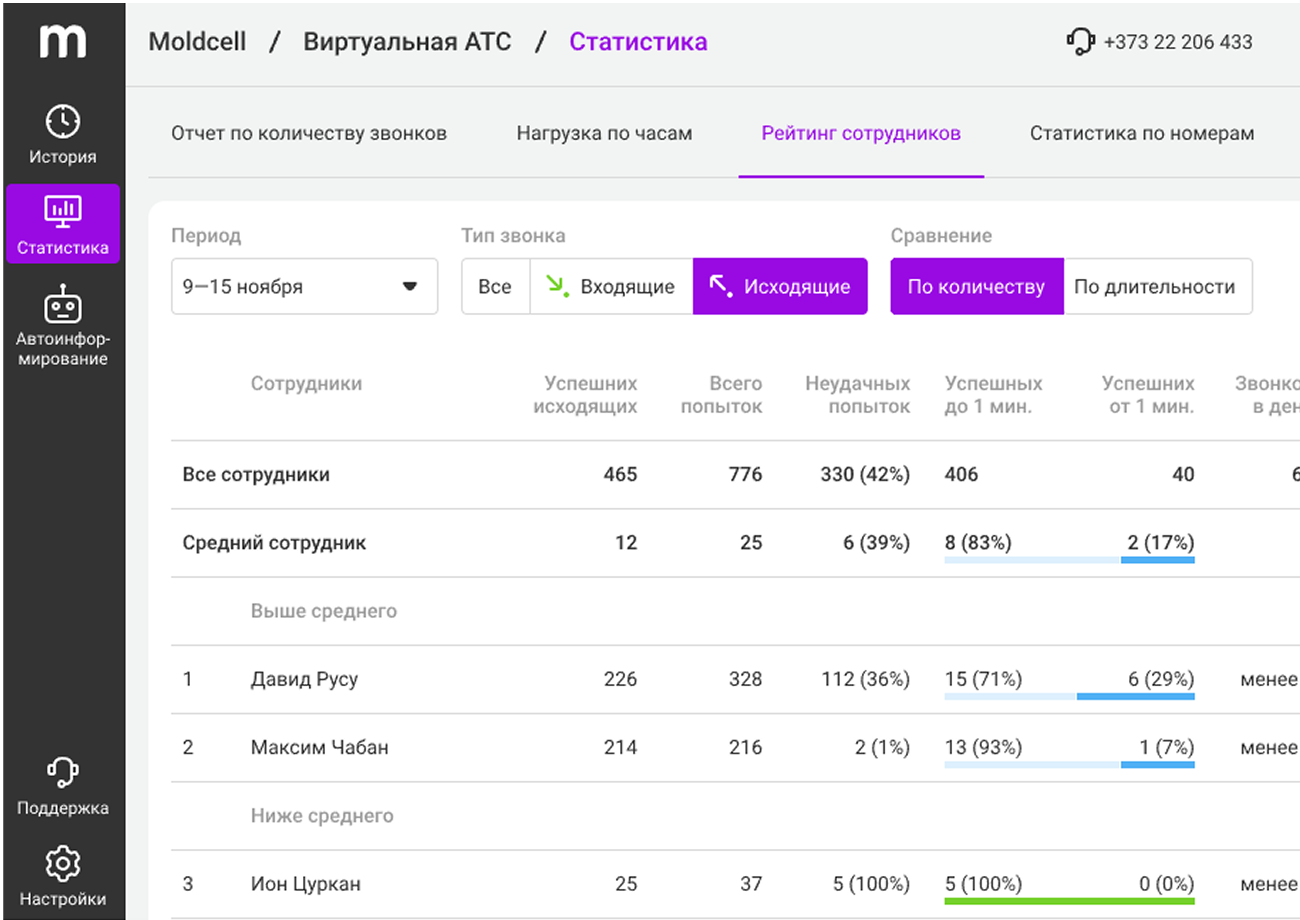Screen dimensions: 1300x920
Task: Switch to "Нагрузка по часам" tab
Action: 604,133
